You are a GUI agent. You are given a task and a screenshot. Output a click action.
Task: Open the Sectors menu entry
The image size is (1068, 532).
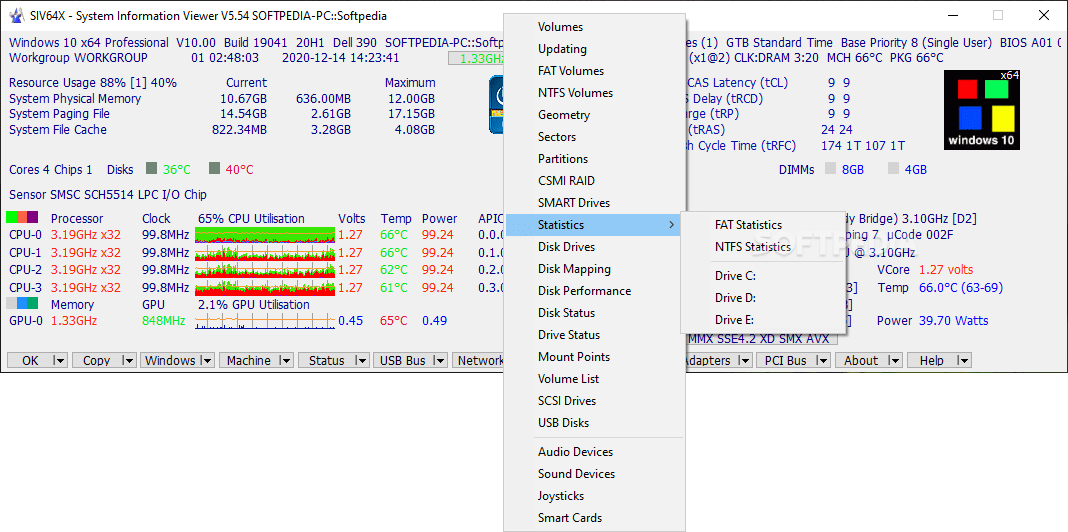pyautogui.click(x=593, y=137)
